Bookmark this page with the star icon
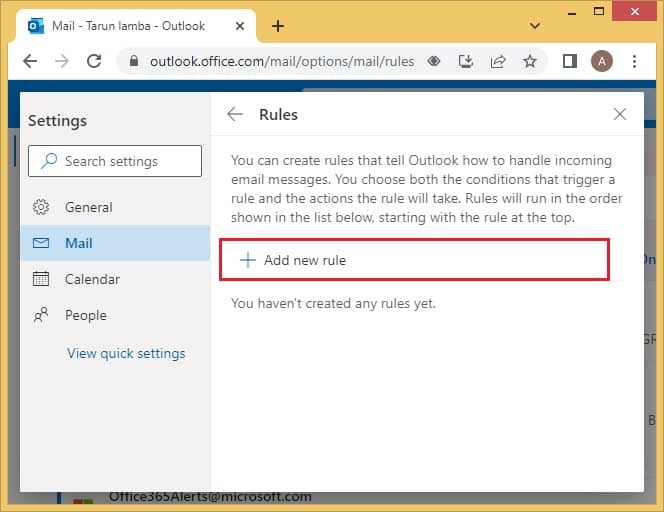 (530, 61)
